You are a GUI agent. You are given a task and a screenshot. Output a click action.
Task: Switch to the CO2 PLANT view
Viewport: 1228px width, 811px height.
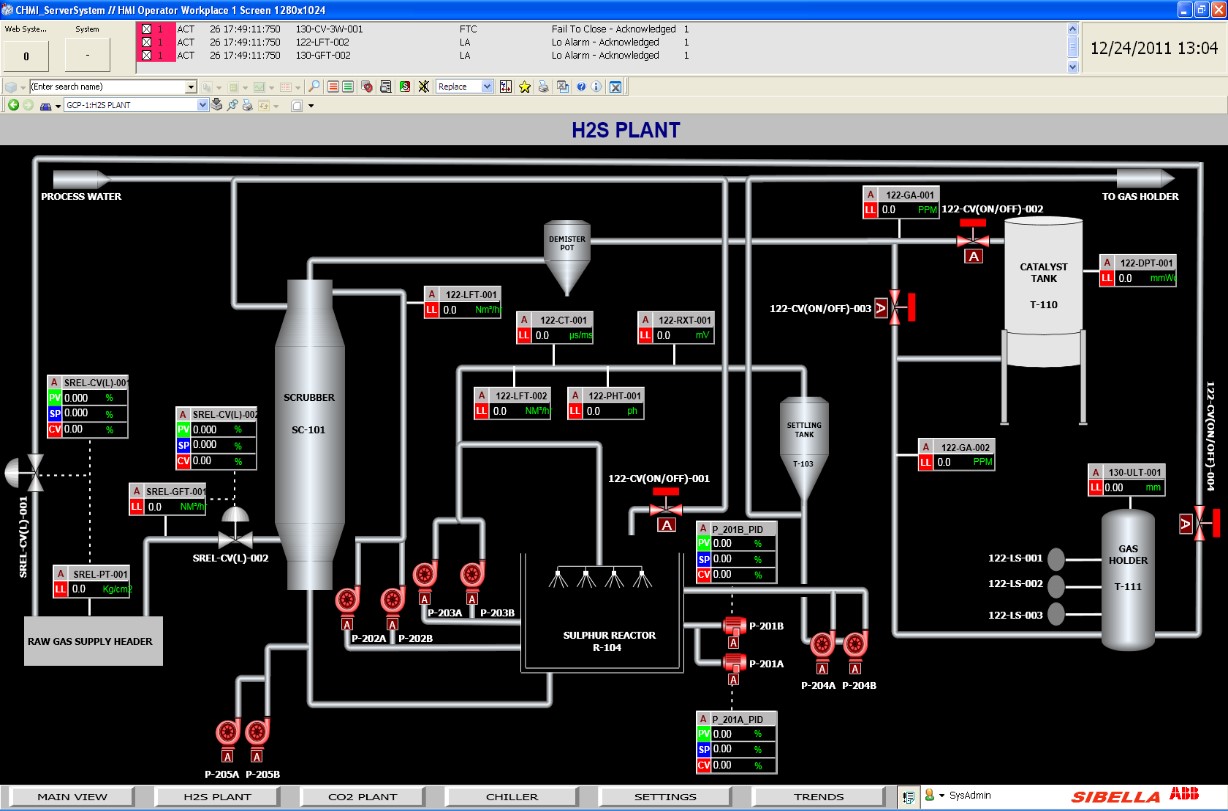pos(363,797)
